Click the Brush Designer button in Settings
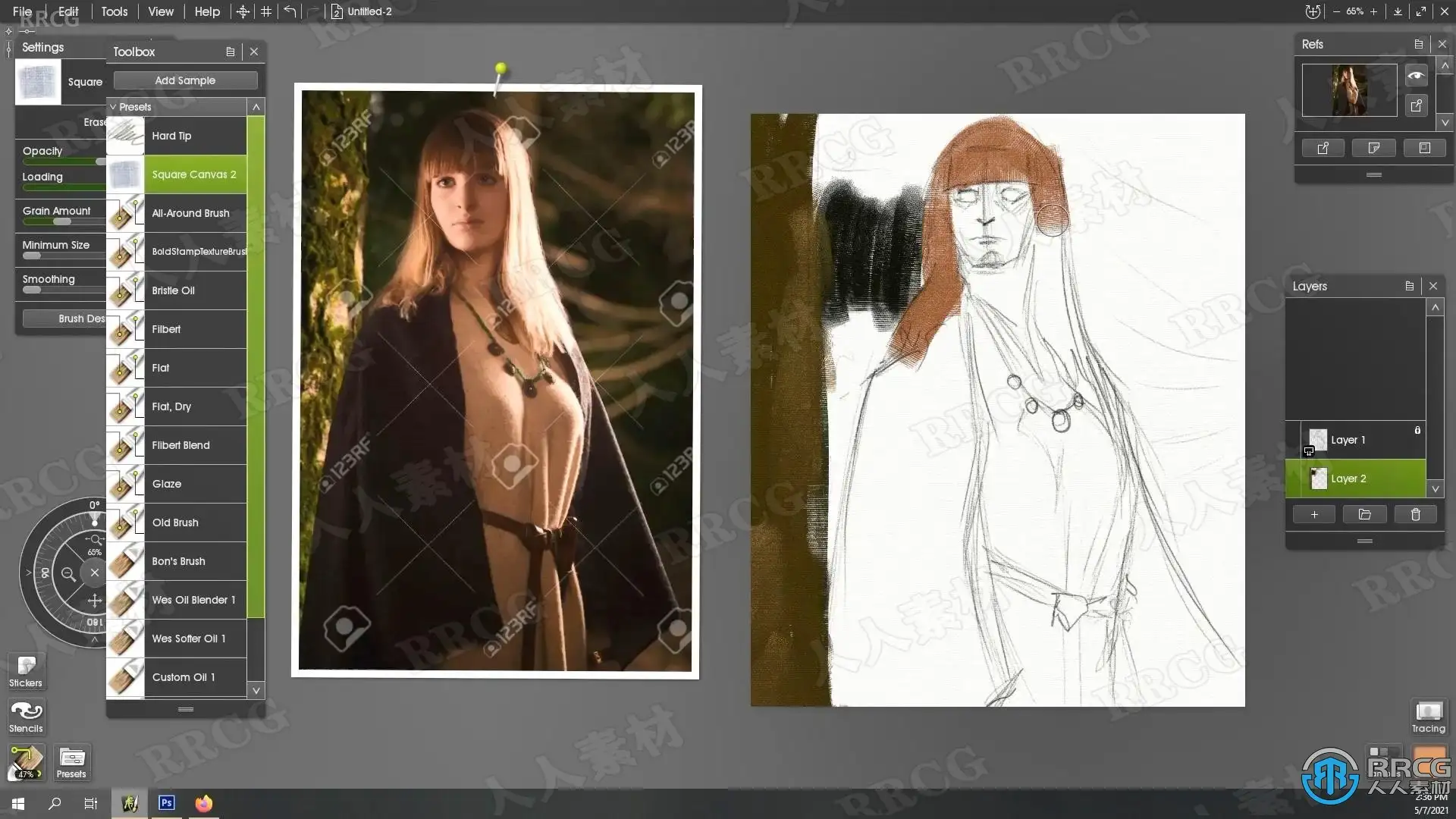Image resolution: width=1456 pixels, height=819 pixels. pos(64,318)
